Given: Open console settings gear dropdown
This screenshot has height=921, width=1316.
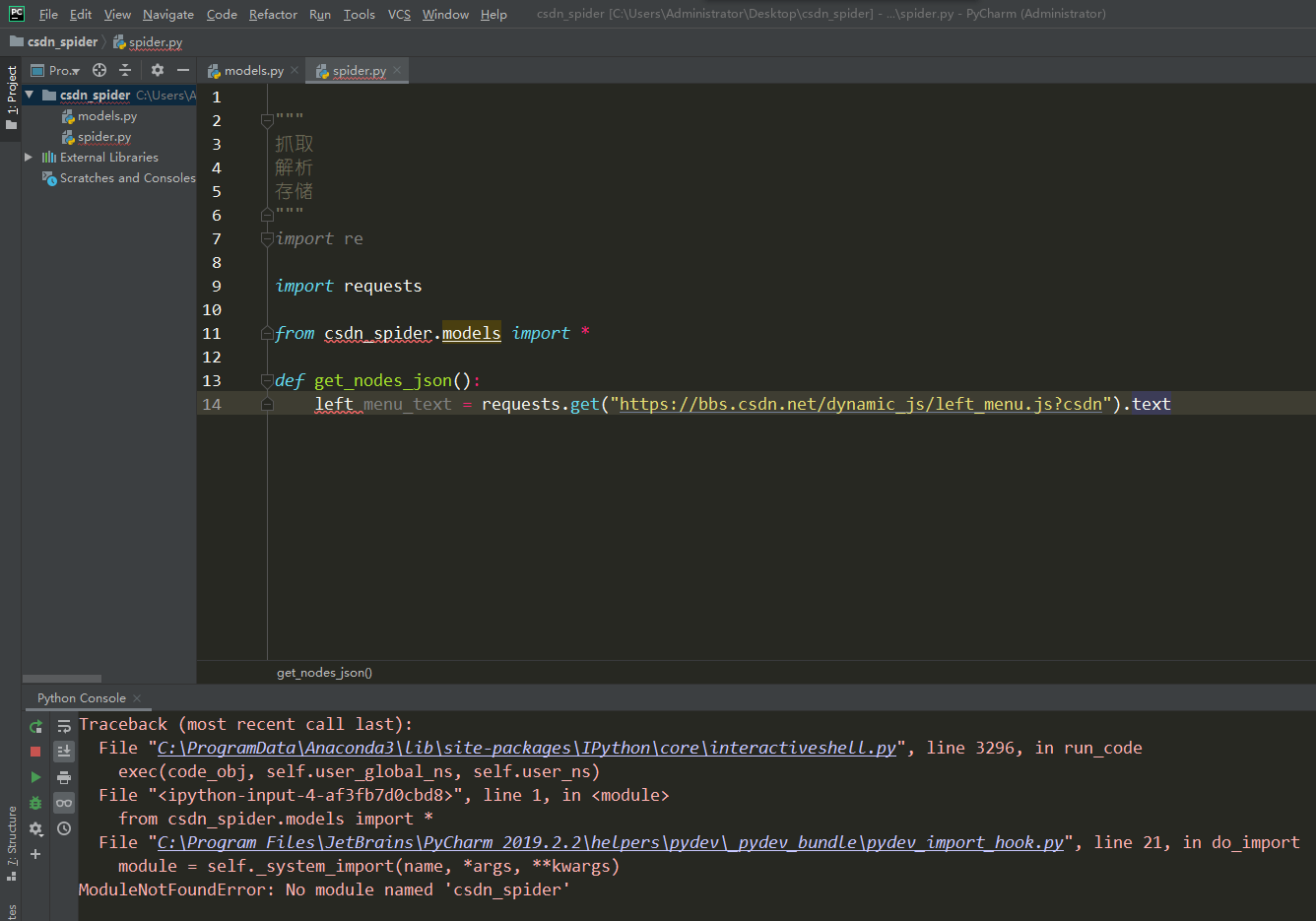Looking at the screenshot, I should pos(35,829).
